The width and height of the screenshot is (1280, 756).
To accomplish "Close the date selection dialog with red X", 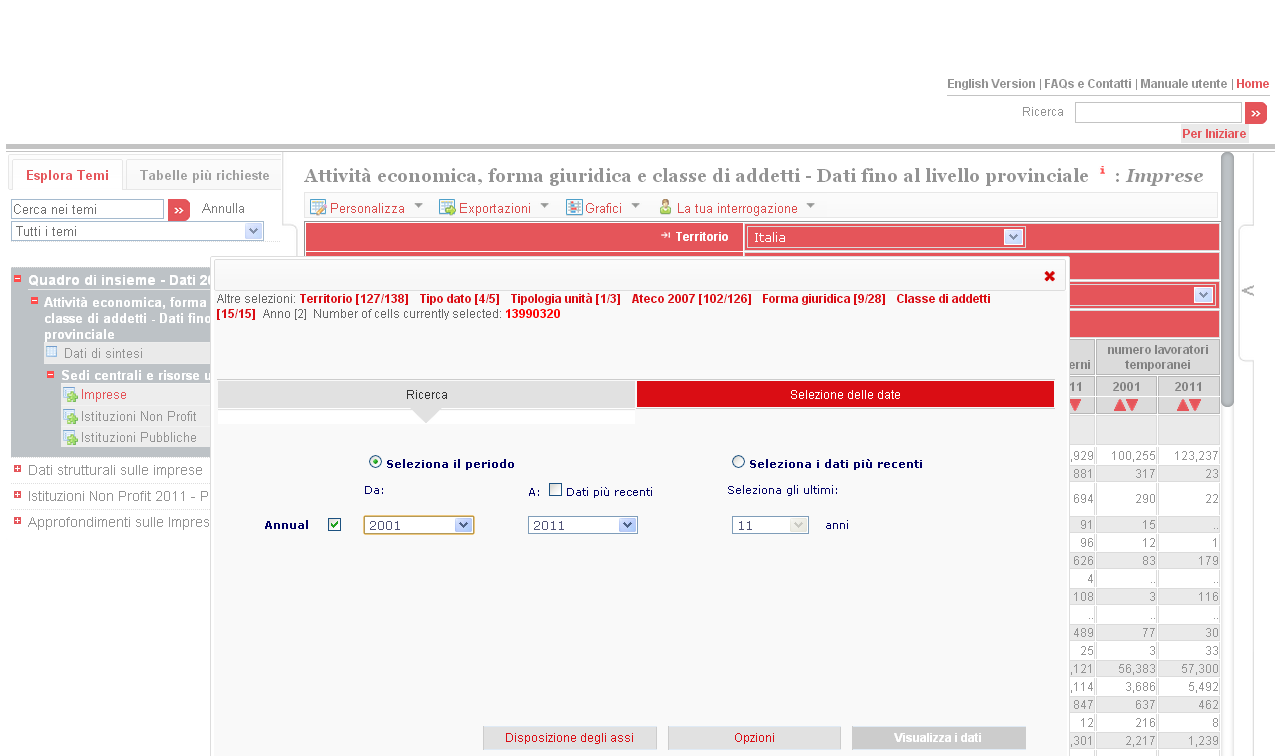I will [1050, 276].
